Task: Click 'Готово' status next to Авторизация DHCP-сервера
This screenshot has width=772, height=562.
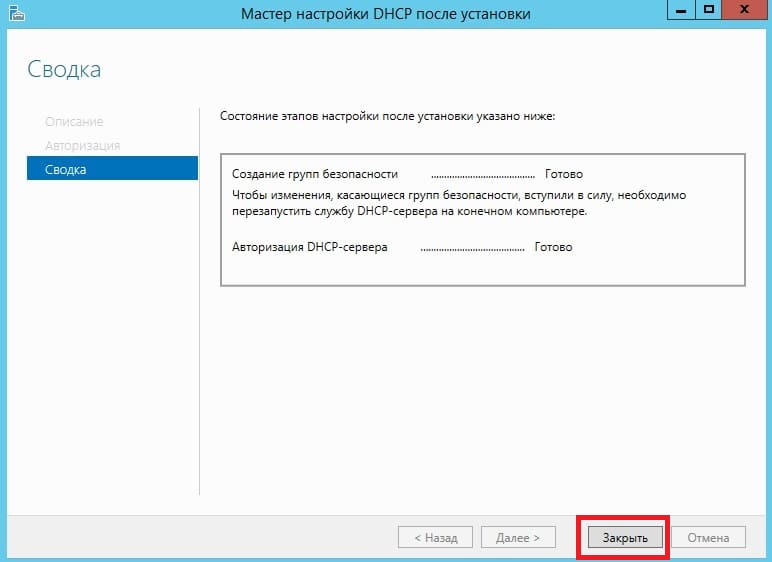Action: point(553,247)
